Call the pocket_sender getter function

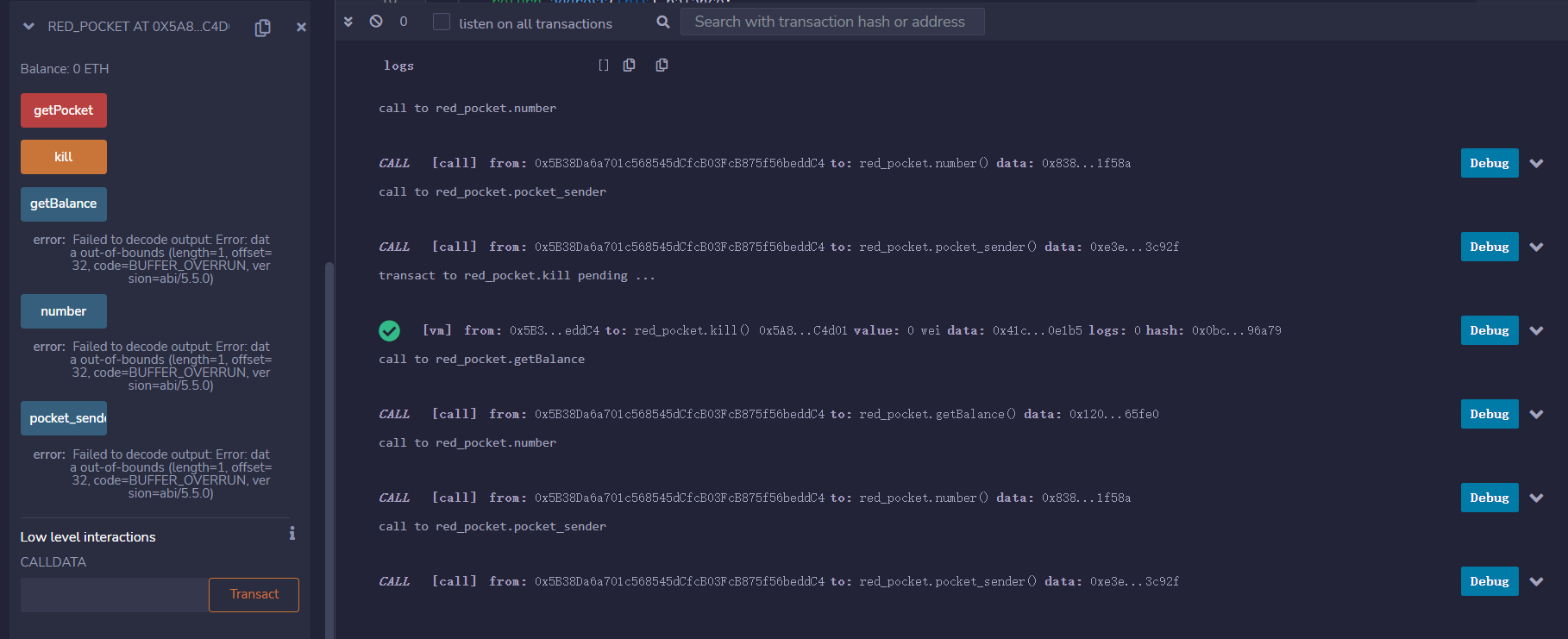click(64, 418)
